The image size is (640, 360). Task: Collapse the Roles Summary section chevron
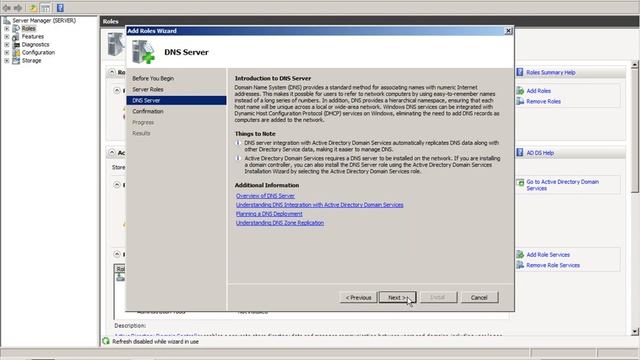pyautogui.click(x=112, y=72)
